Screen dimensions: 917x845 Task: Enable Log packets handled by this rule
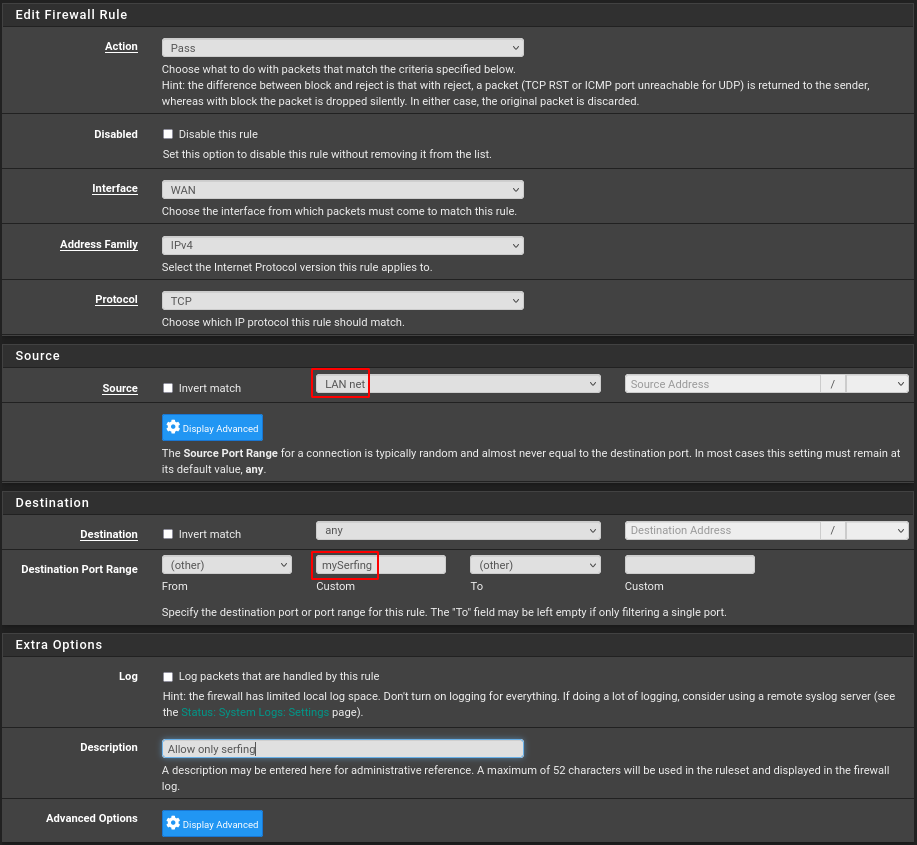tap(168, 677)
